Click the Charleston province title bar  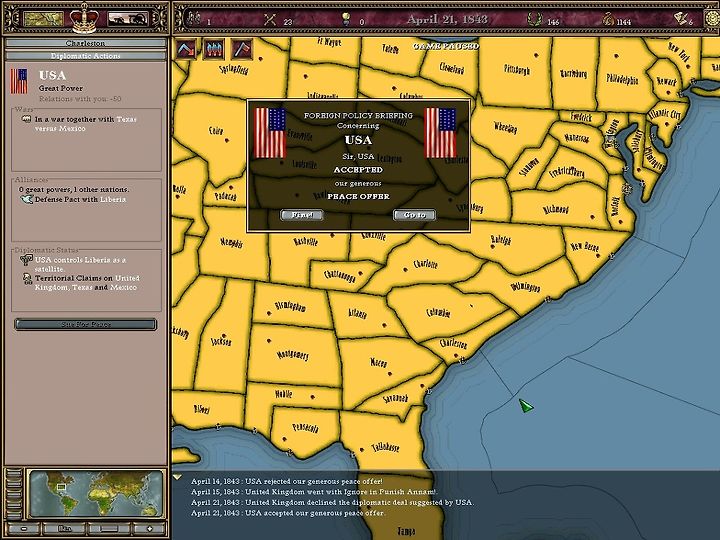point(85,43)
